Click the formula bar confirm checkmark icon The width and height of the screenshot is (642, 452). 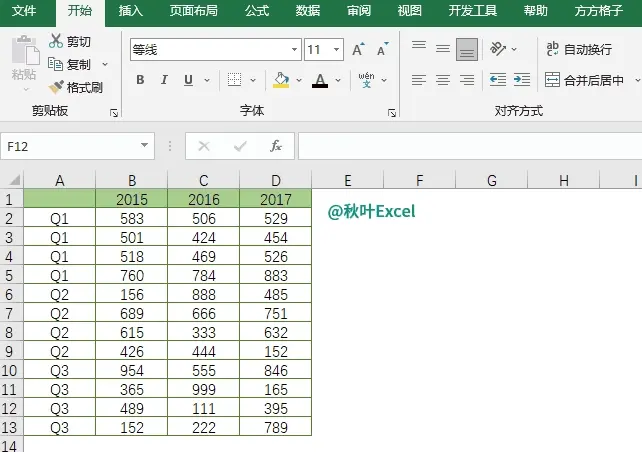240,146
